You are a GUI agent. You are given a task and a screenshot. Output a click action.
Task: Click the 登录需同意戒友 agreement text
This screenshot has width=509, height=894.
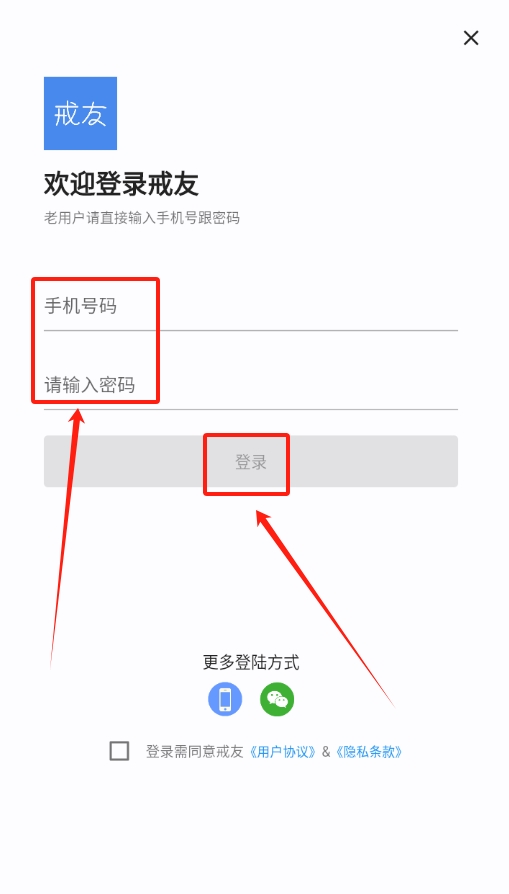pos(195,751)
